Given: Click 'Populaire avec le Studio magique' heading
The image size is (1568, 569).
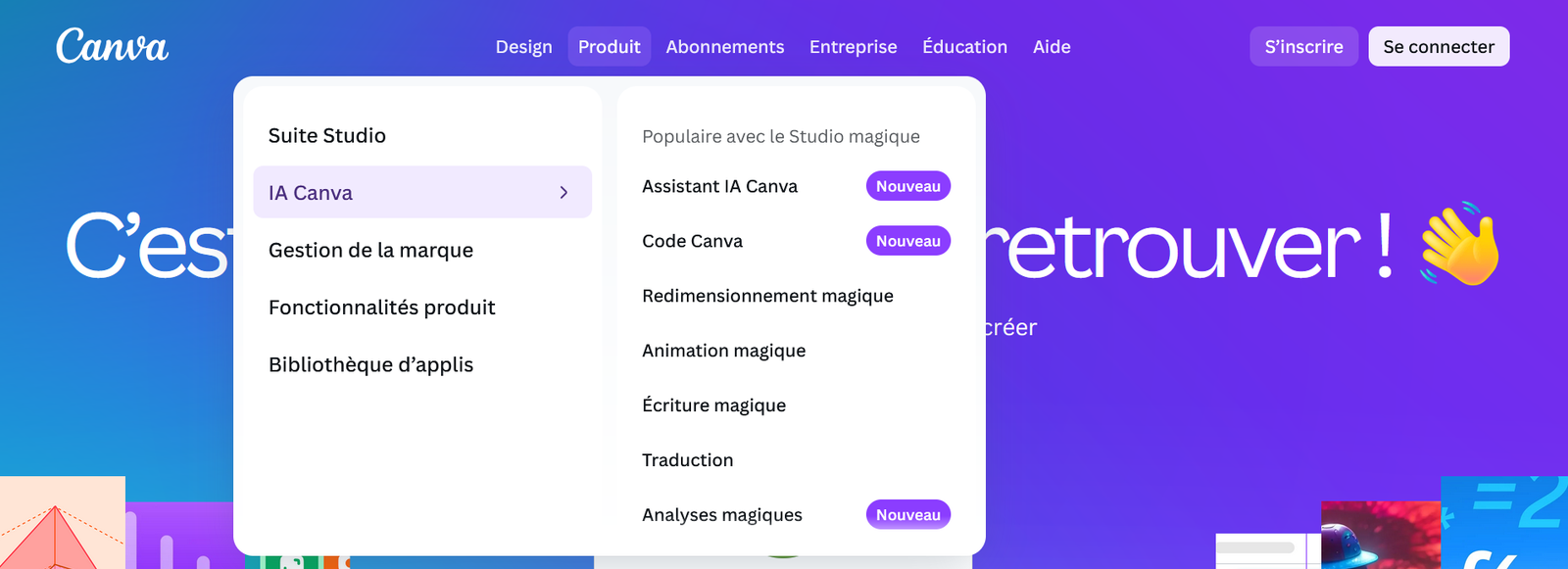Looking at the screenshot, I should (780, 136).
